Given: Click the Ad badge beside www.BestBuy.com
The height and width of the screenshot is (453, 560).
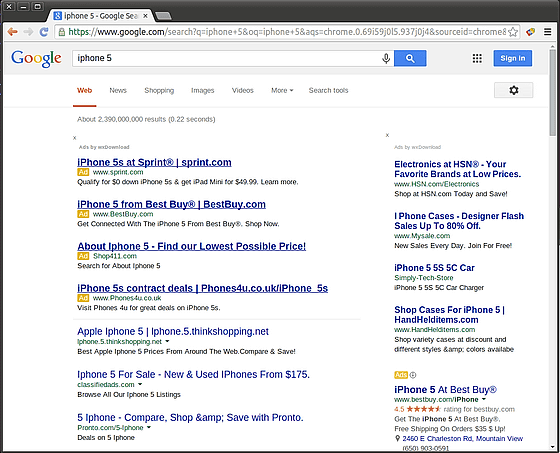Looking at the screenshot, I should click(83, 214).
